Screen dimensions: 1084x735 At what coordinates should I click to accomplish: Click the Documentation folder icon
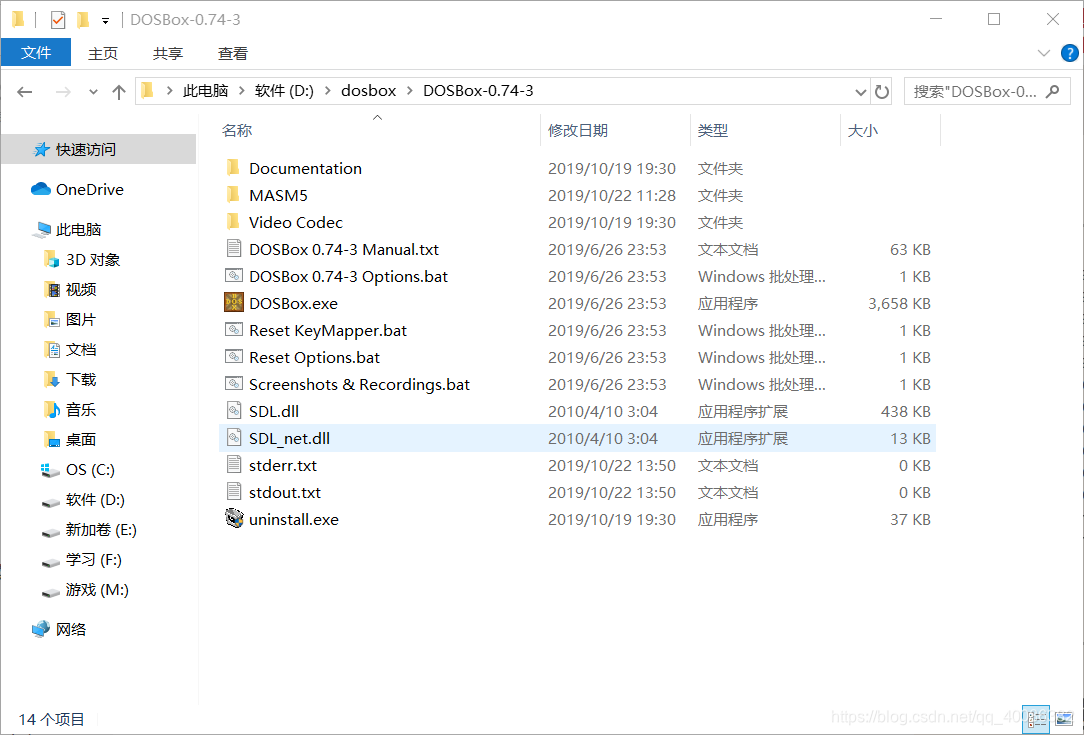(234, 168)
